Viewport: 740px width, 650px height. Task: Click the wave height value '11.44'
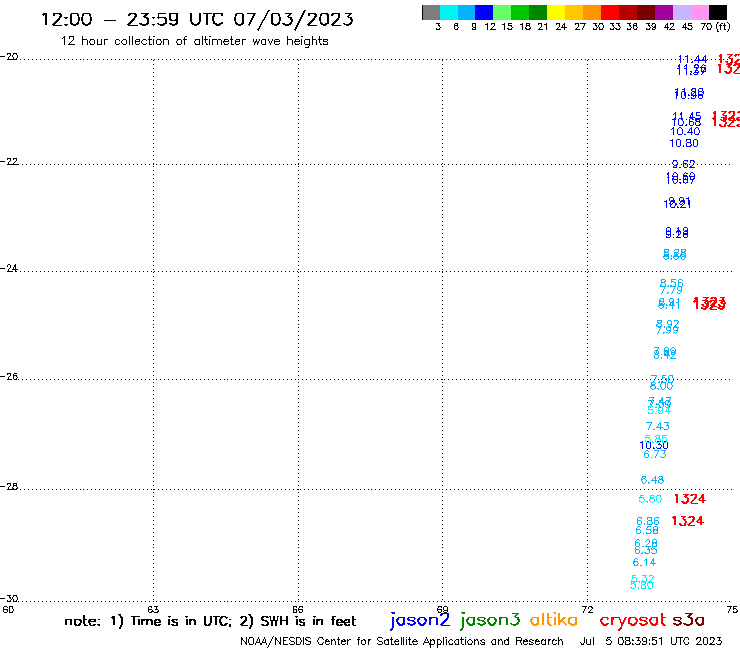692,59
